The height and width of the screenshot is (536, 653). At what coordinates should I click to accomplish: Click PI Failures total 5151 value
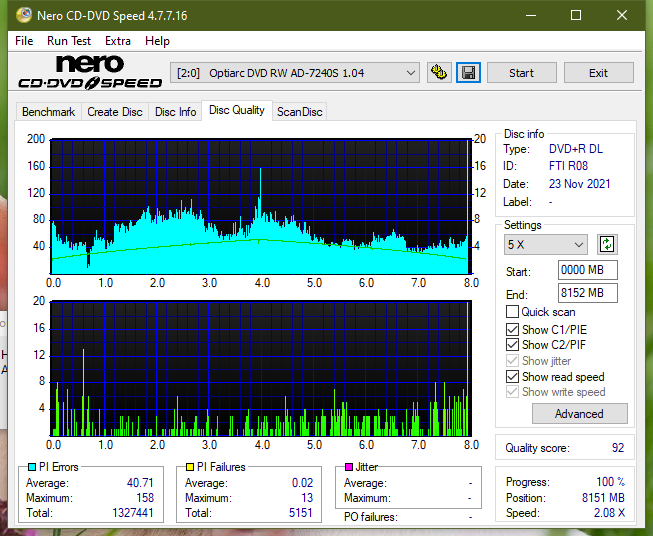tap(301, 513)
